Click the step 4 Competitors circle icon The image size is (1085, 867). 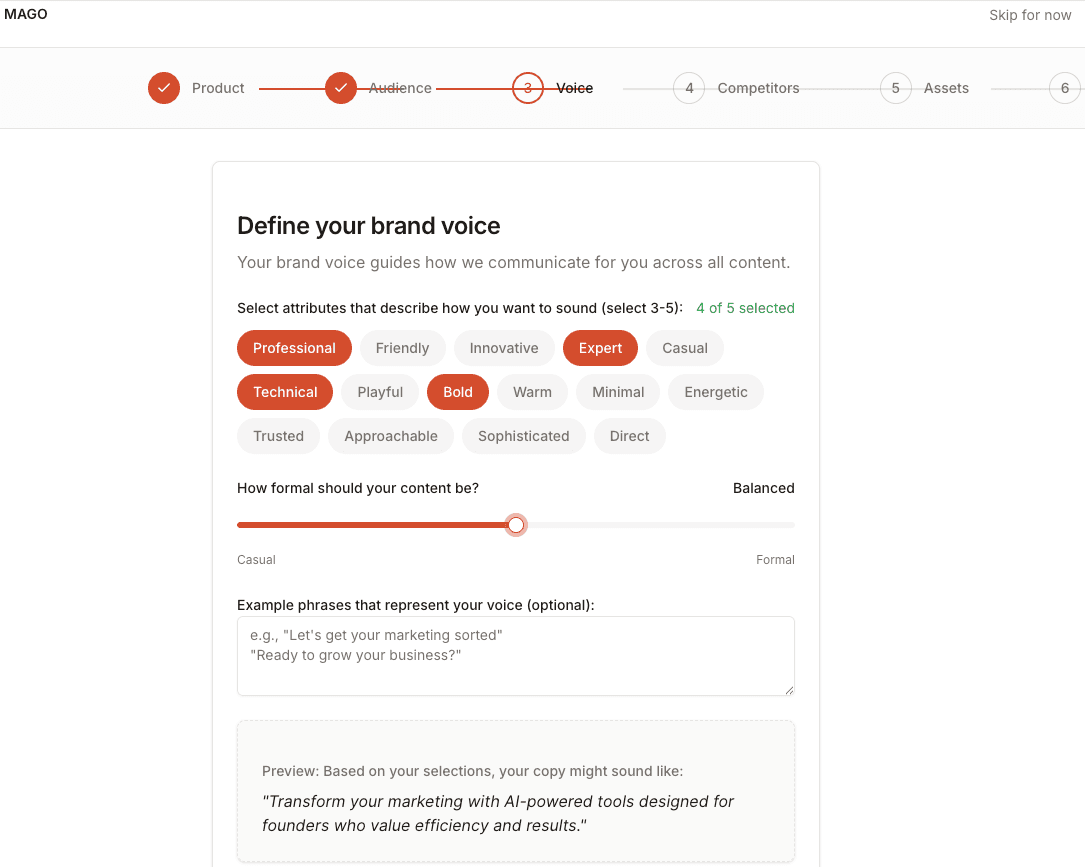point(689,88)
